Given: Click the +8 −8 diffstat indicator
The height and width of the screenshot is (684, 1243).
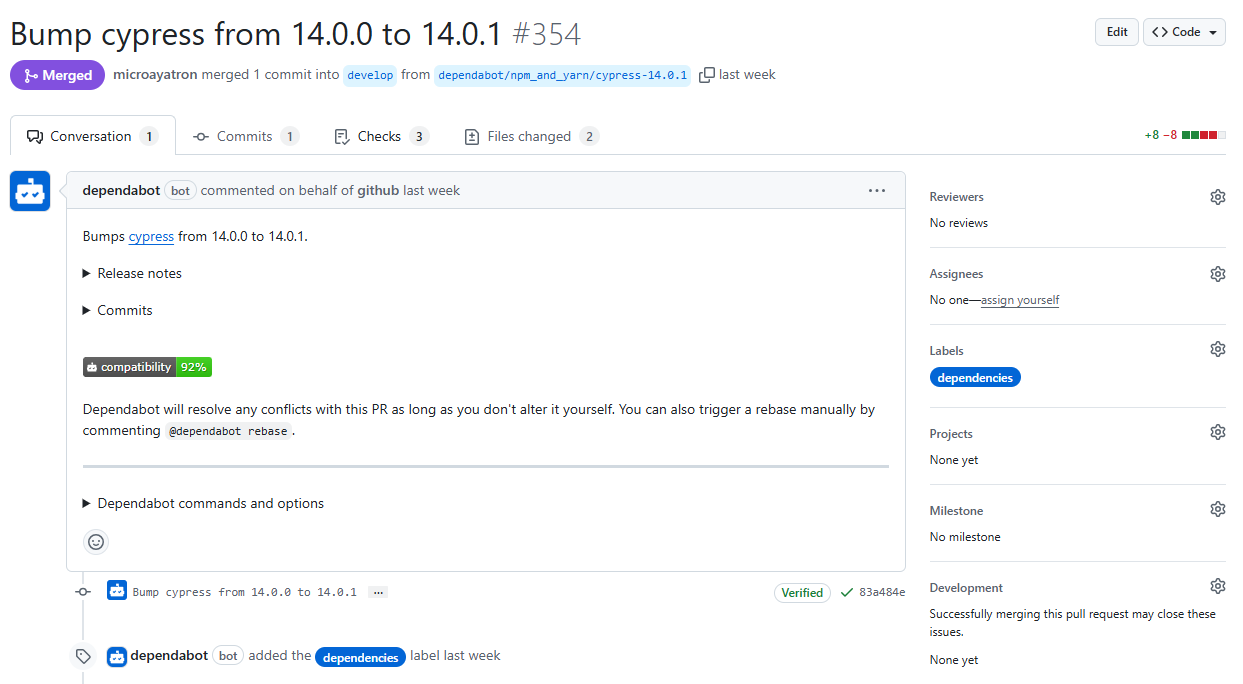Looking at the screenshot, I should [1185, 135].
